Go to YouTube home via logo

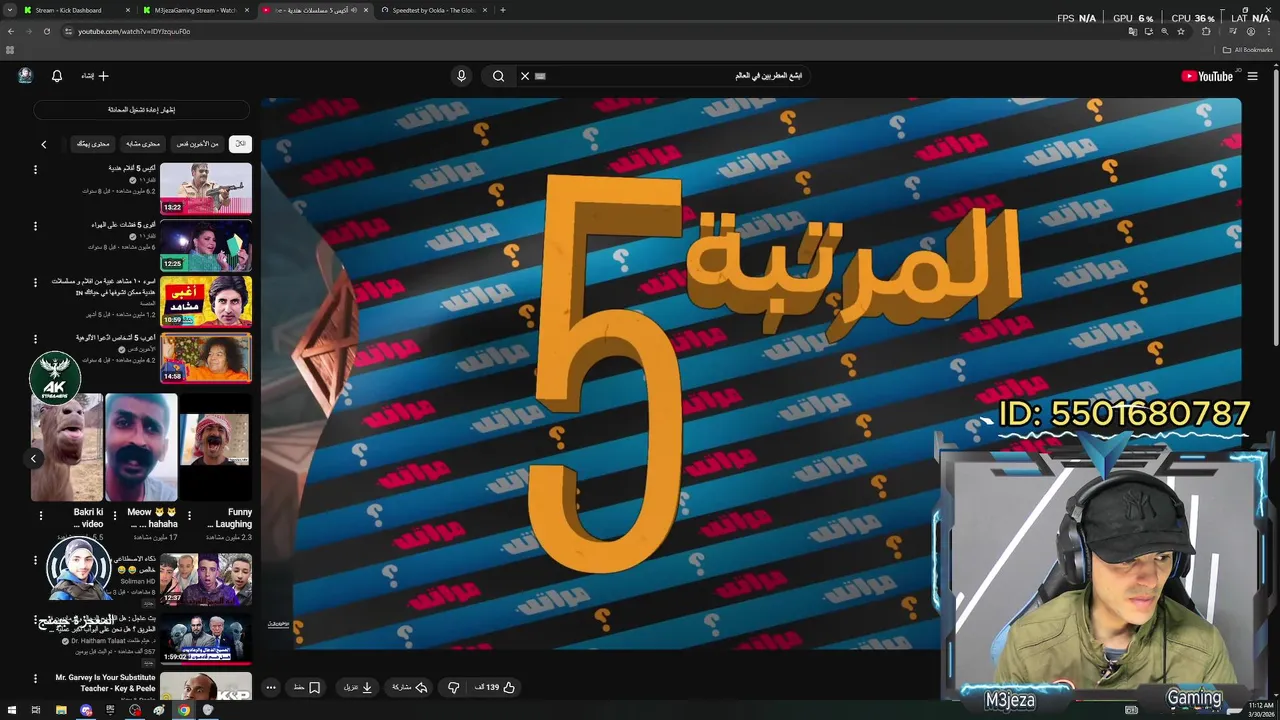pyautogui.click(x=1207, y=76)
